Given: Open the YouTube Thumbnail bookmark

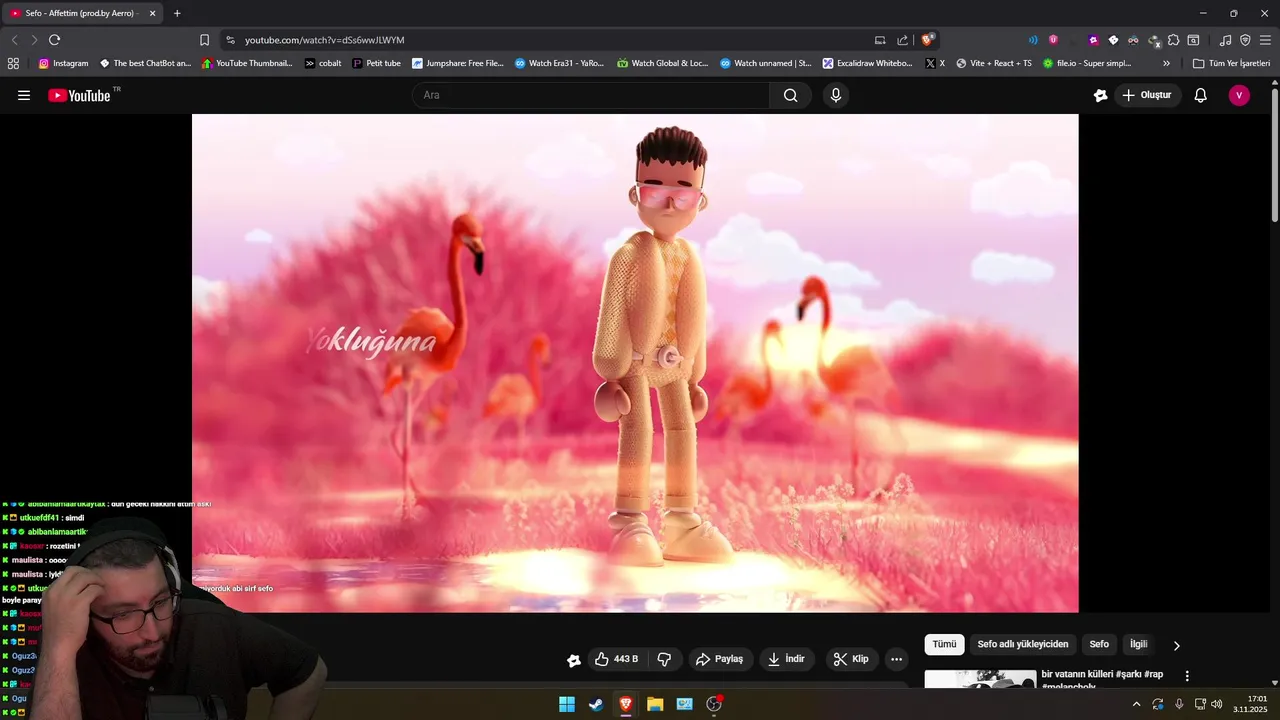Looking at the screenshot, I should pyautogui.click(x=247, y=63).
